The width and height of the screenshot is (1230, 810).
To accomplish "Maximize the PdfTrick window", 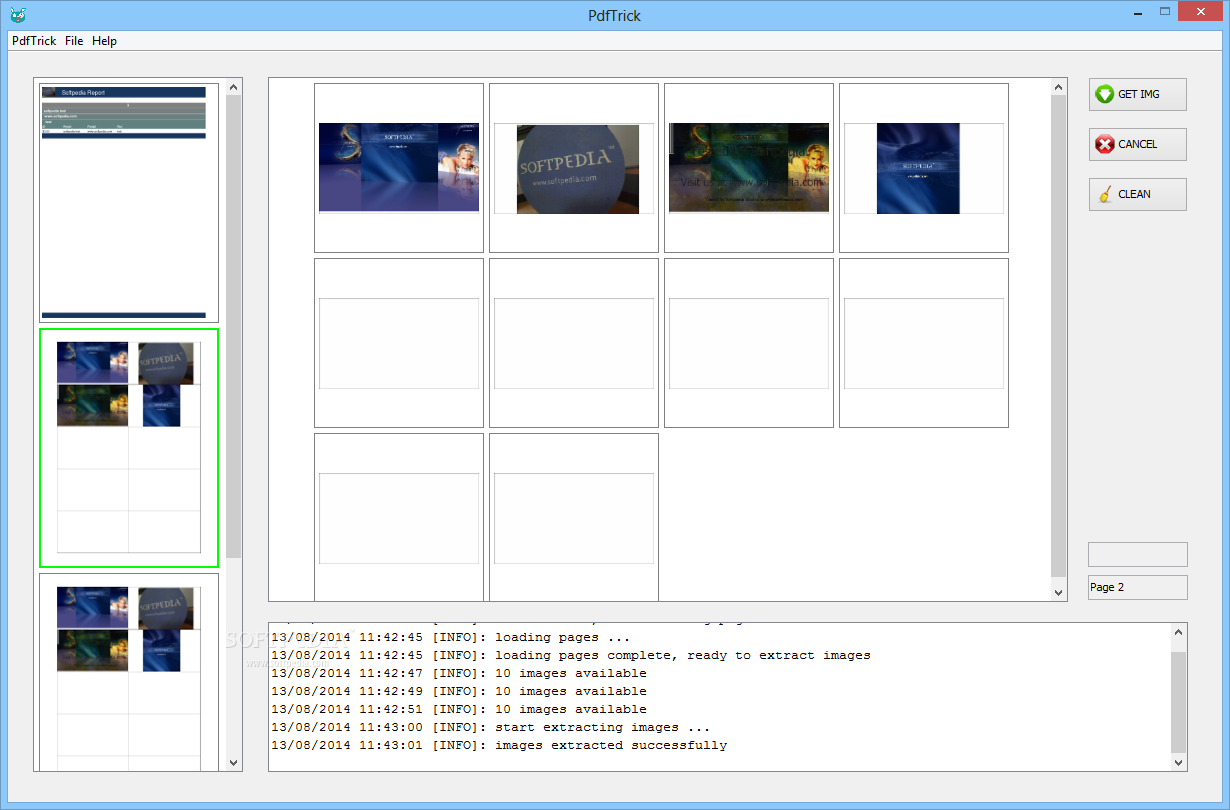I will click(x=1165, y=12).
